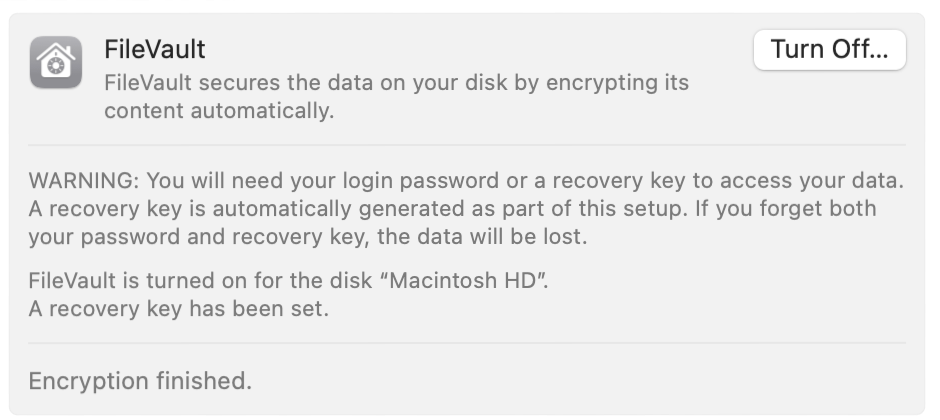Click the “Macintosh HD” disk name
This screenshot has height=420, width=940.
coord(463,280)
